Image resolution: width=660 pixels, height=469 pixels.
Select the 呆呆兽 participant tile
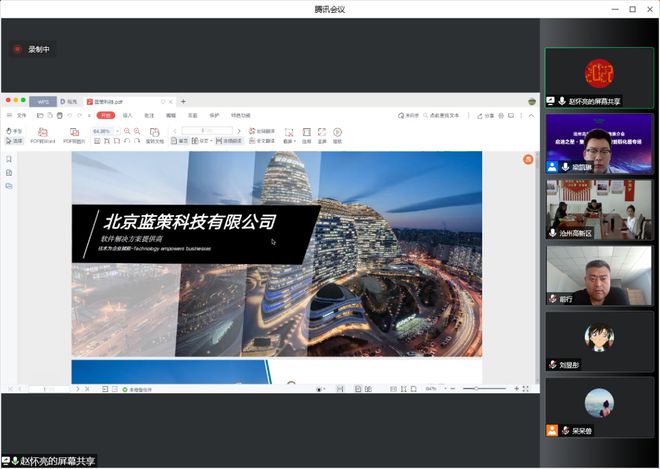coord(599,408)
